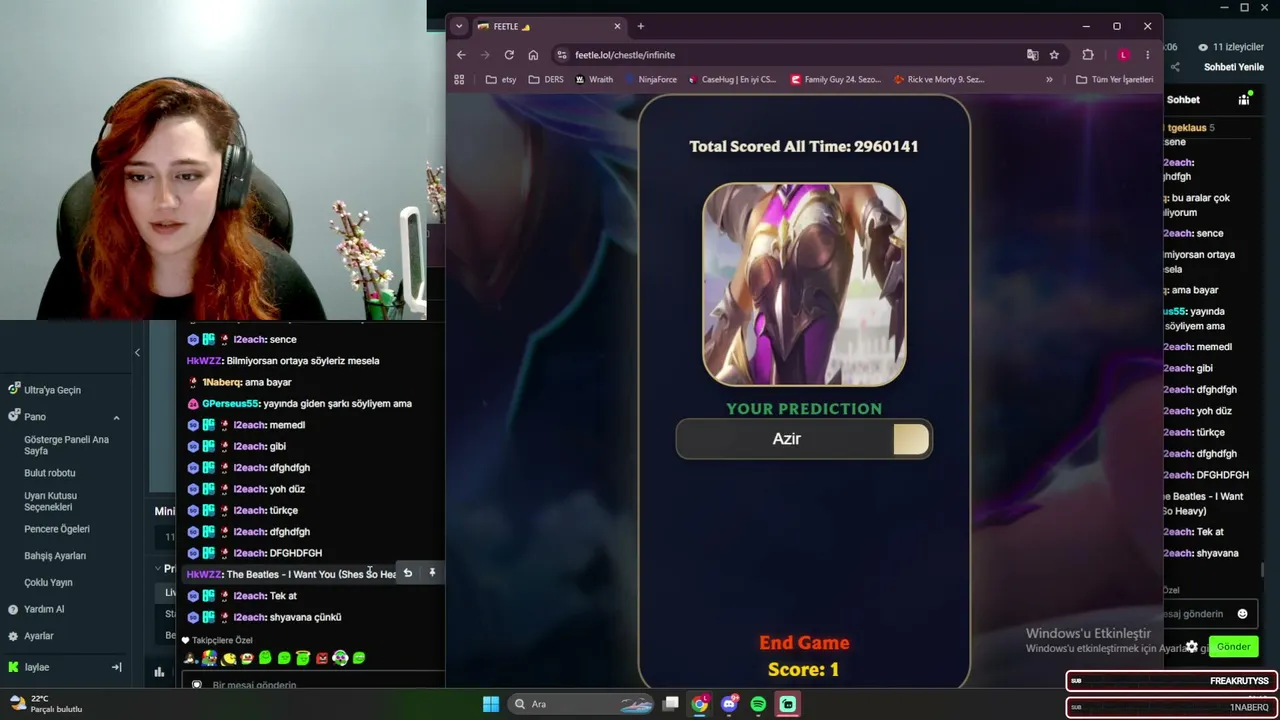Open Pencere Öğeleri in the sidebar
The height and width of the screenshot is (720, 1280).
pyautogui.click(x=57, y=529)
